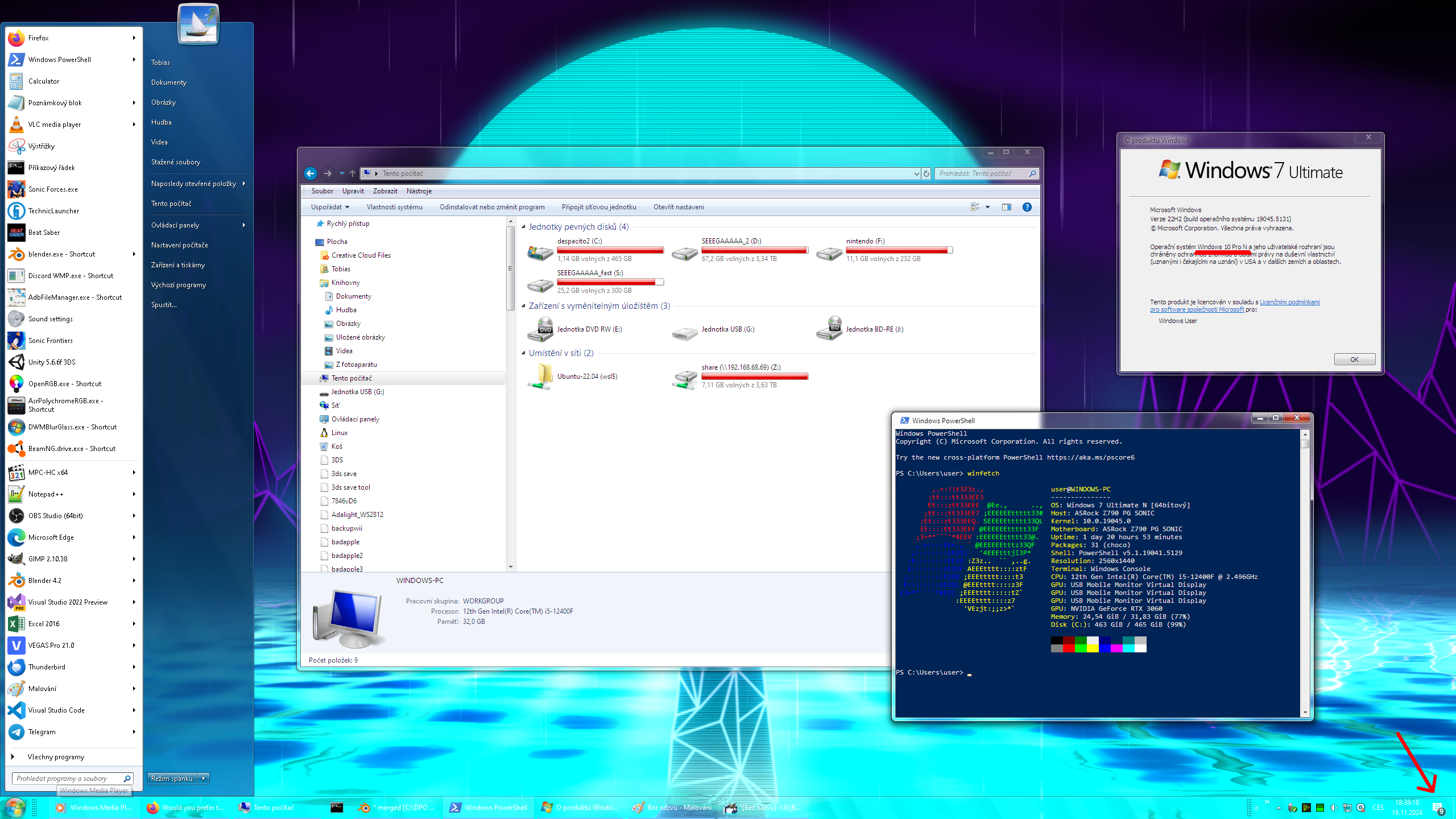Select Tento počítač in navigation tree
This screenshot has width=1456, height=819.
403,378
